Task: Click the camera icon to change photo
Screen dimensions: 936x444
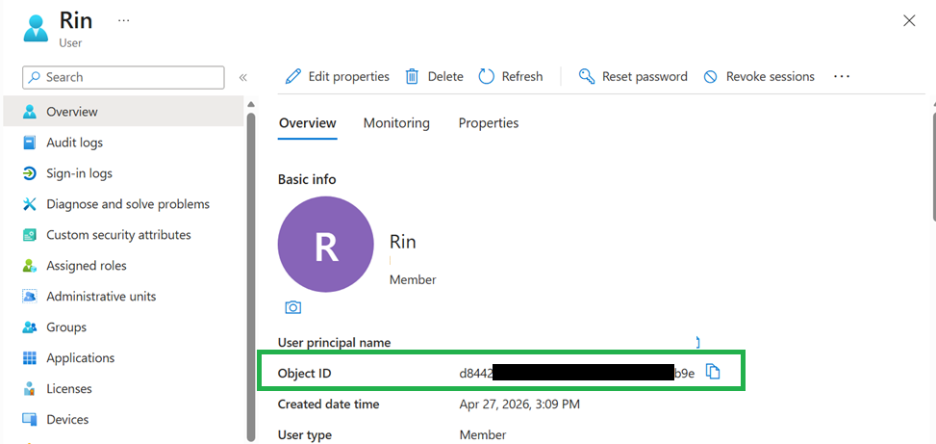Action: 292,307
